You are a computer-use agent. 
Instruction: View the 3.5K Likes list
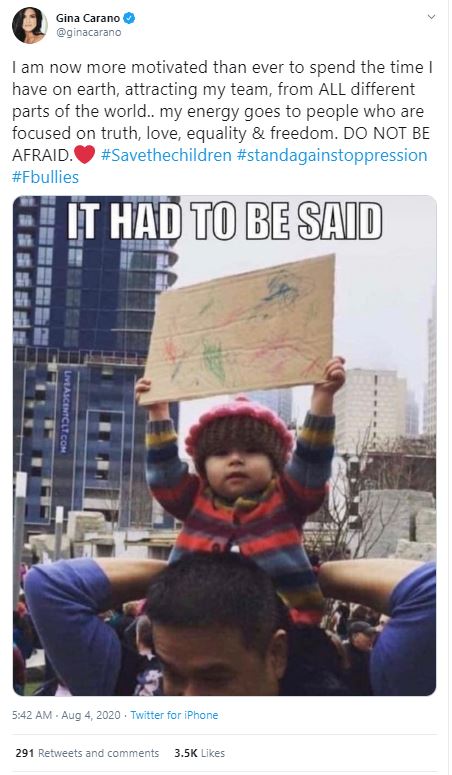[199, 753]
